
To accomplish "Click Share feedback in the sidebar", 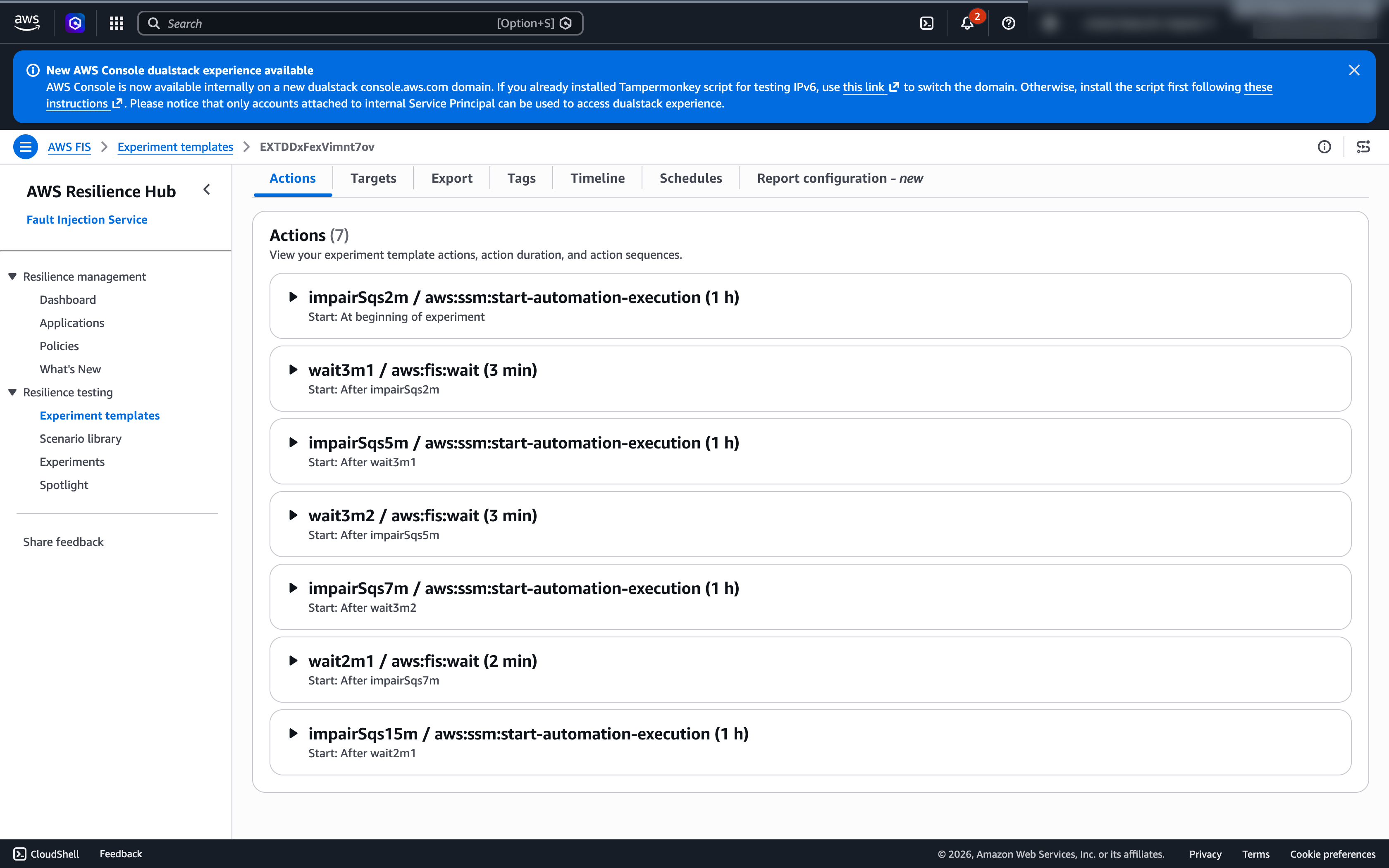I will (63, 542).
